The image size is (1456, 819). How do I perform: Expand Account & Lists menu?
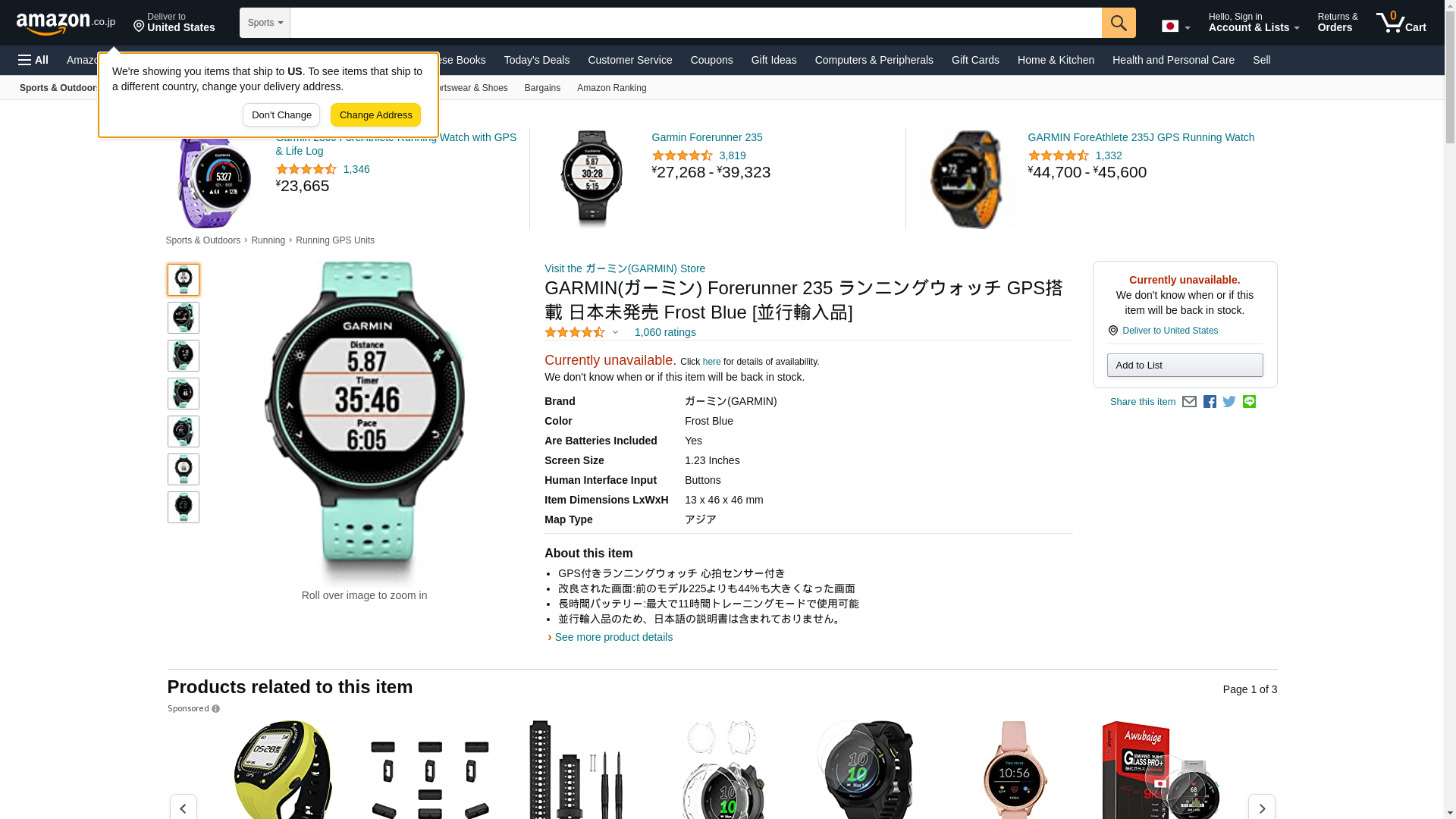coord(1254,23)
